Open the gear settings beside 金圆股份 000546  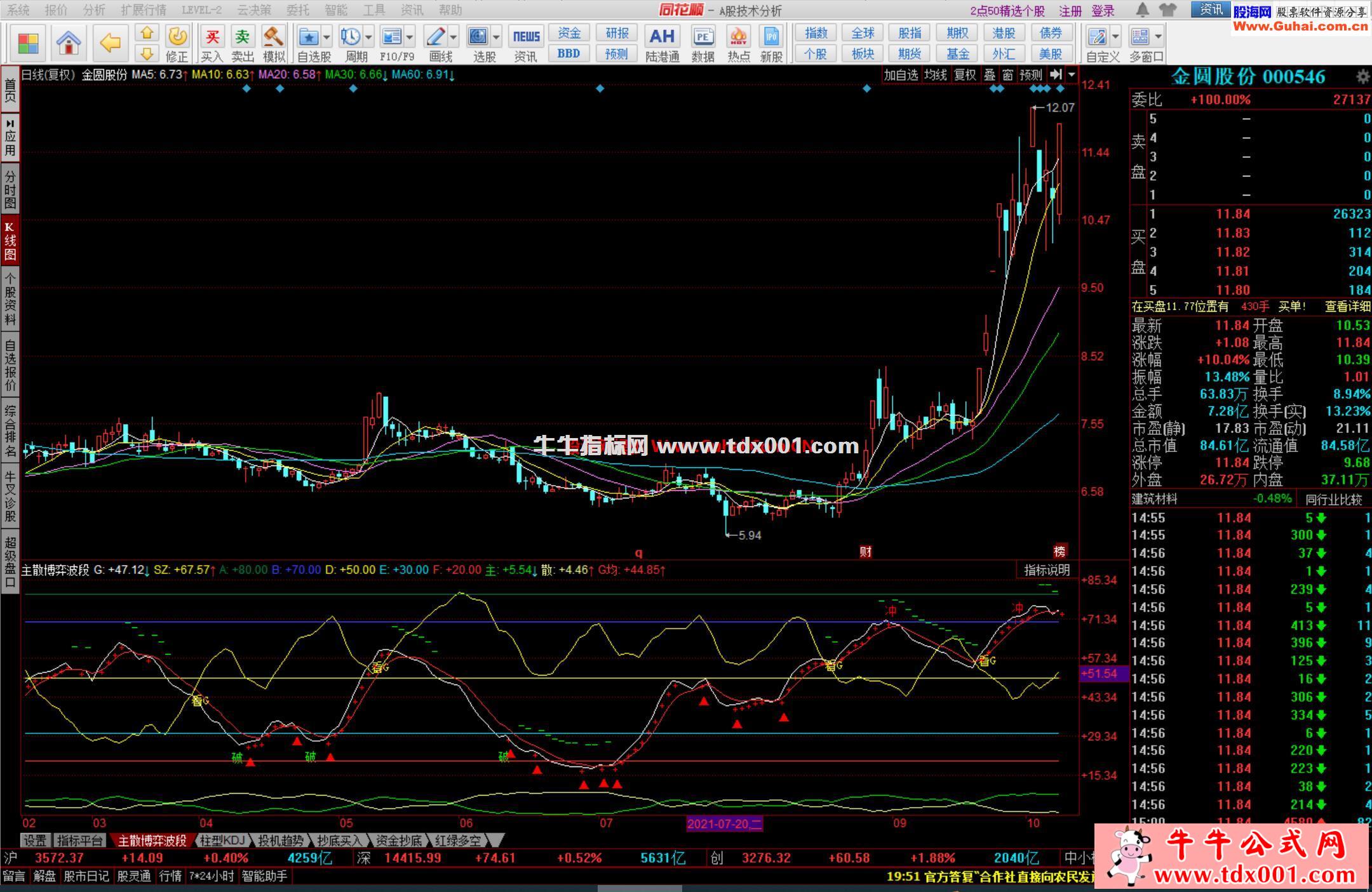tap(1362, 77)
